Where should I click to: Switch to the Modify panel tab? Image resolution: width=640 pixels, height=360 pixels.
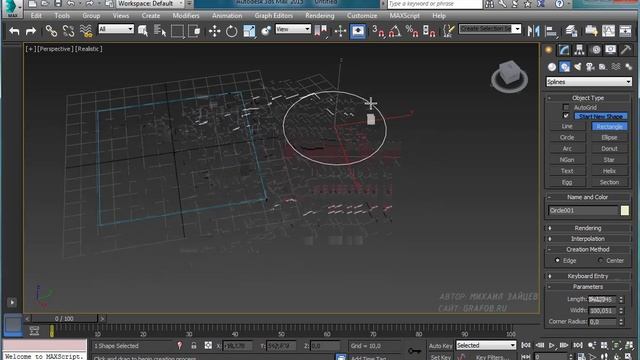tap(564, 50)
